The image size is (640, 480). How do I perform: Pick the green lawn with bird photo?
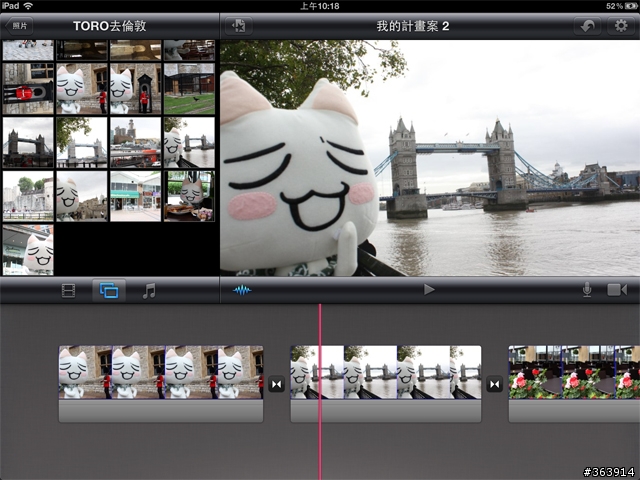coord(189,89)
